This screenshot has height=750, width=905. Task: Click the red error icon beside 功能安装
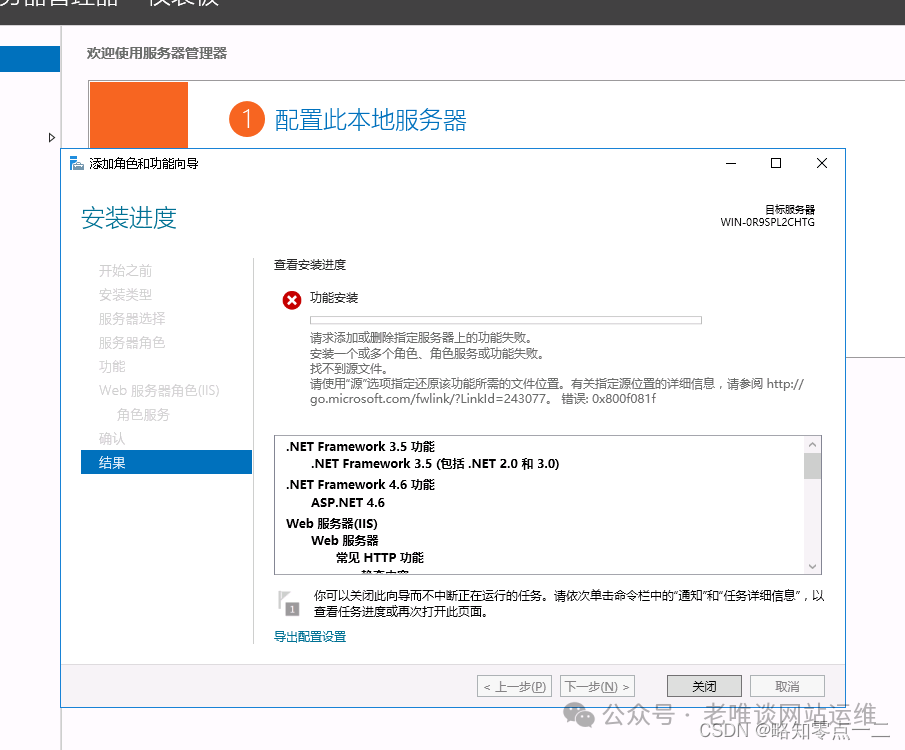coord(291,300)
